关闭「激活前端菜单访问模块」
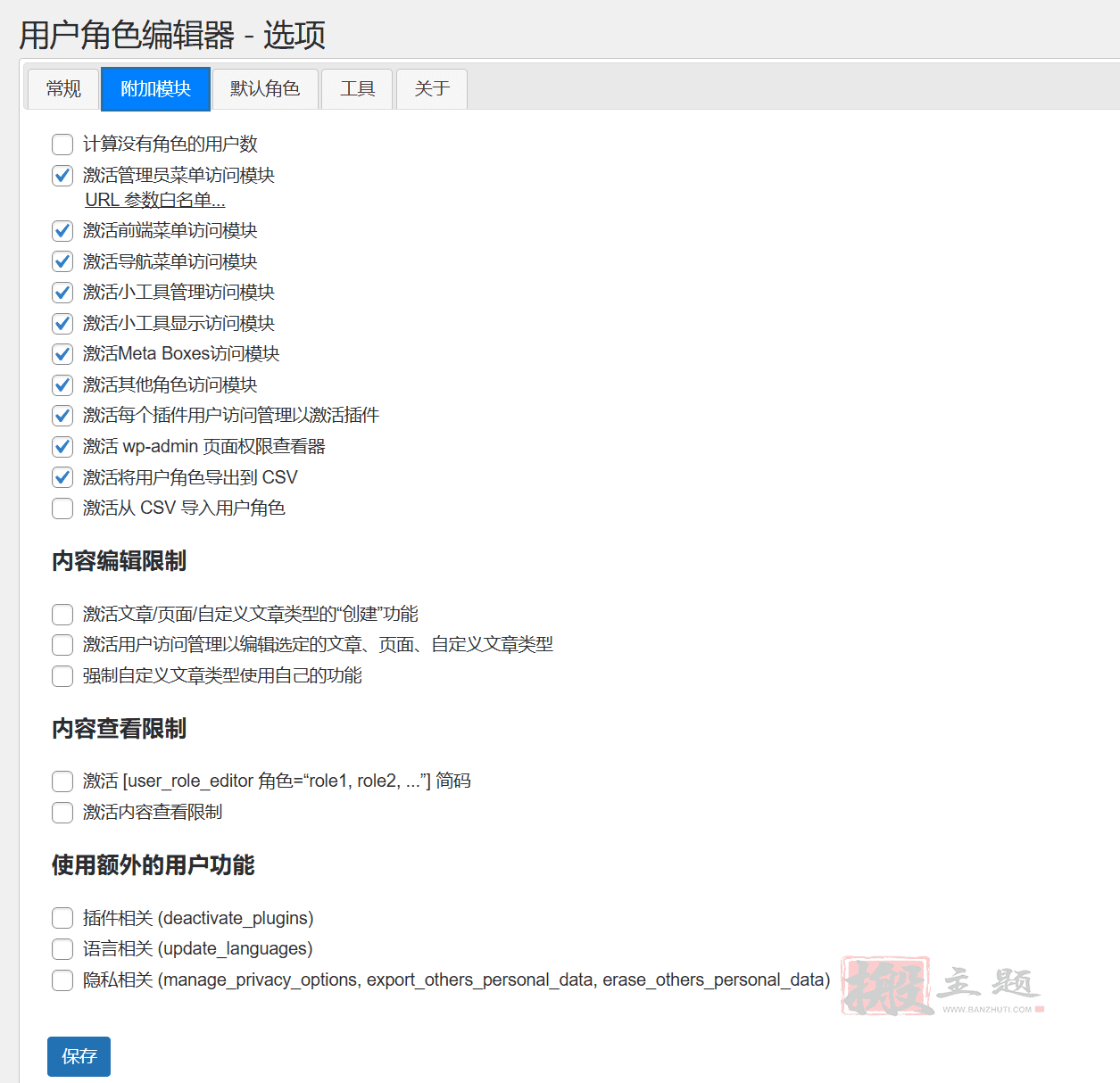Viewport: 1120px width, 1083px height. [x=62, y=230]
